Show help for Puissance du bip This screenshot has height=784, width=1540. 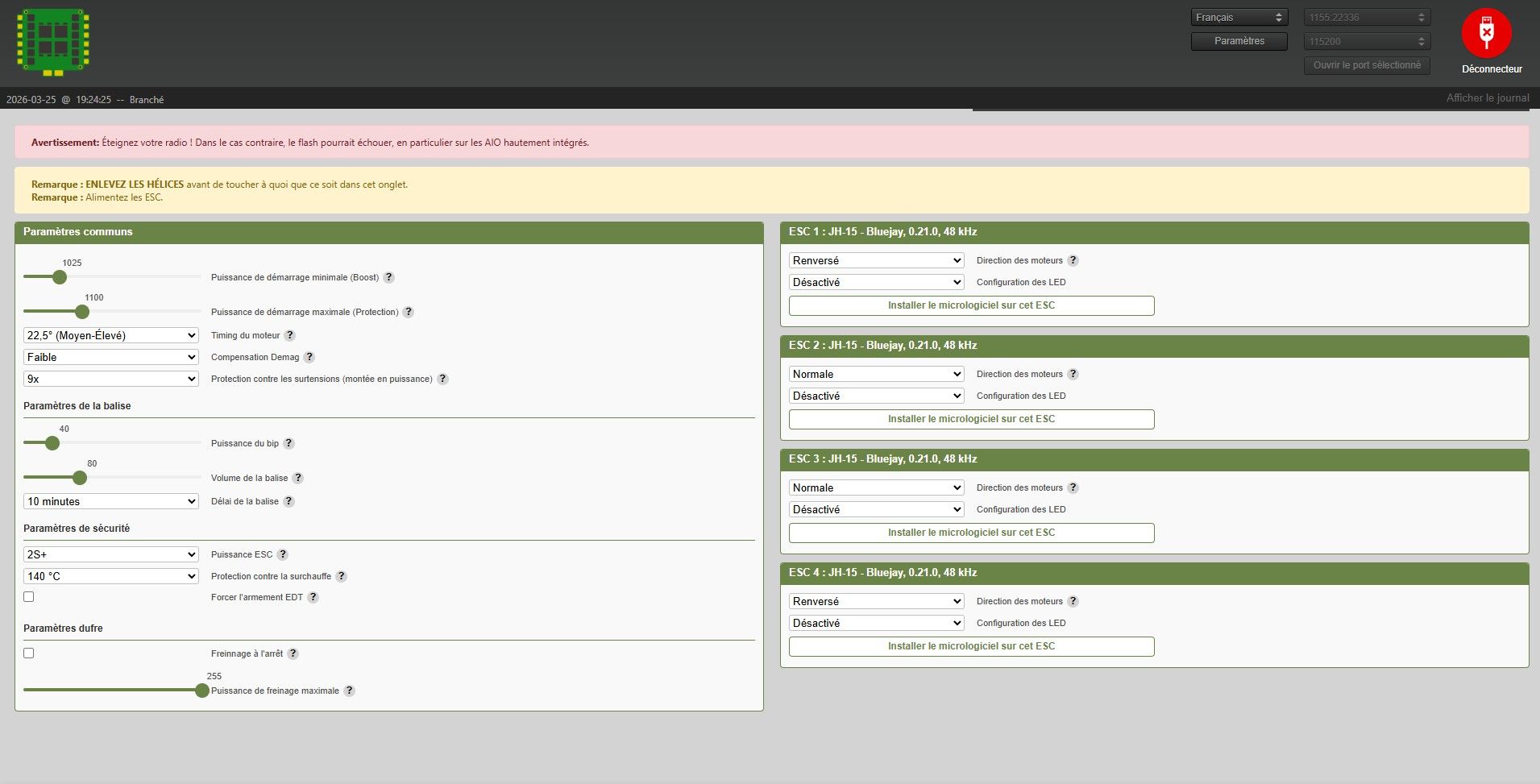click(289, 443)
